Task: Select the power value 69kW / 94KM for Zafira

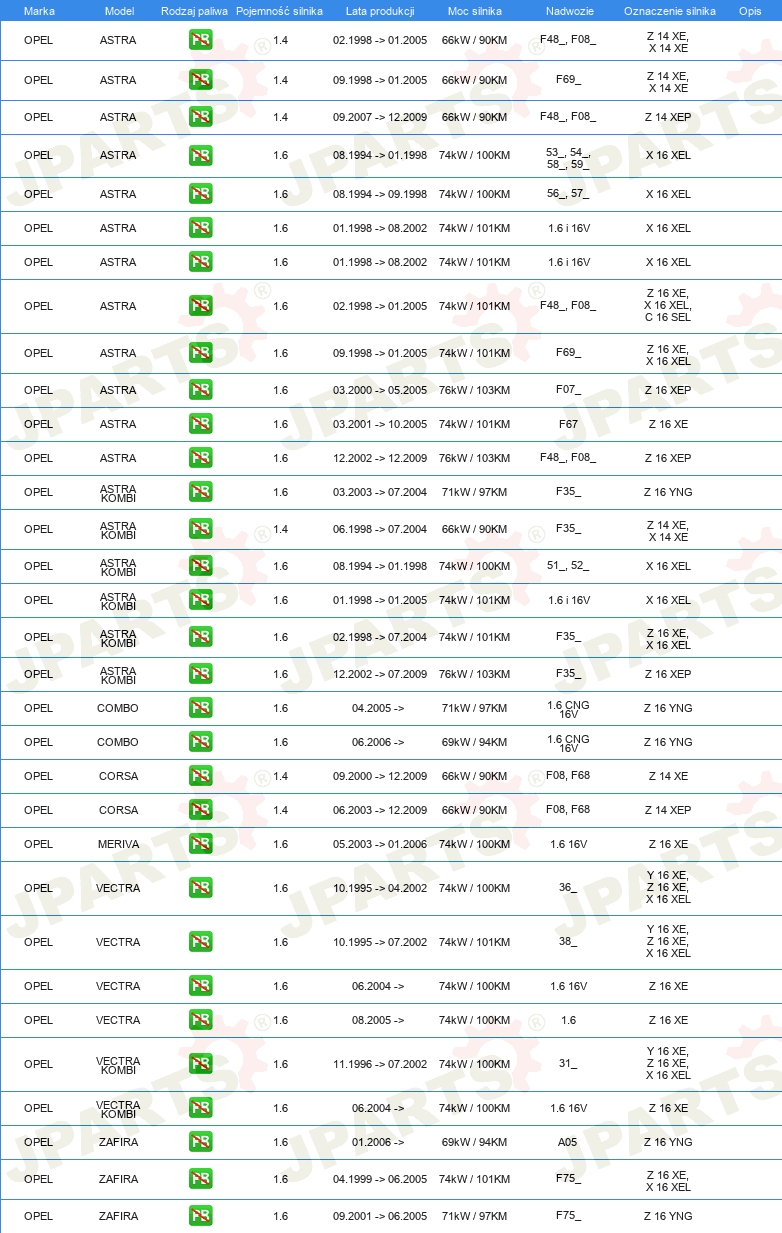Action: tap(475, 1142)
